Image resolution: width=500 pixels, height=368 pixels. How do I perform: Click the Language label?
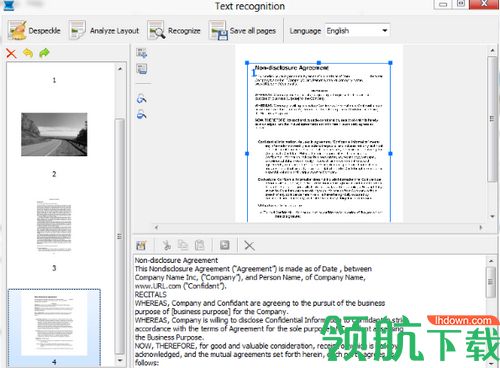point(305,31)
